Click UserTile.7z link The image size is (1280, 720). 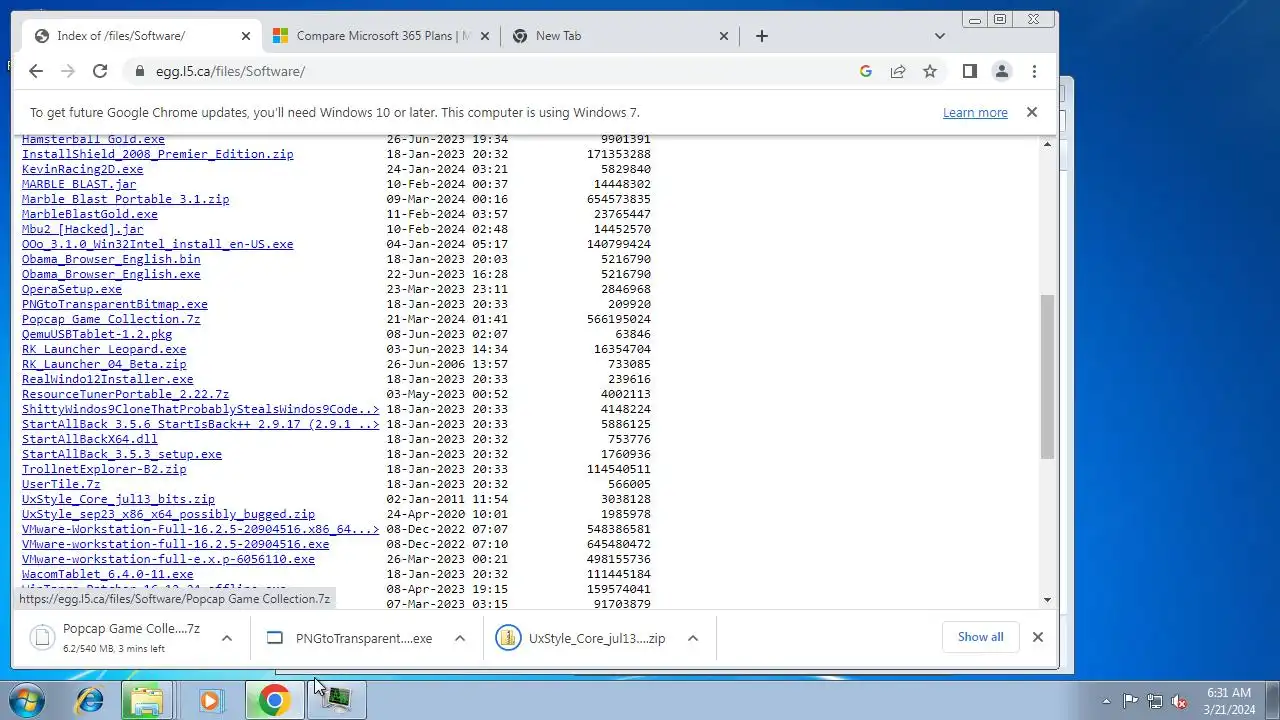click(61, 484)
